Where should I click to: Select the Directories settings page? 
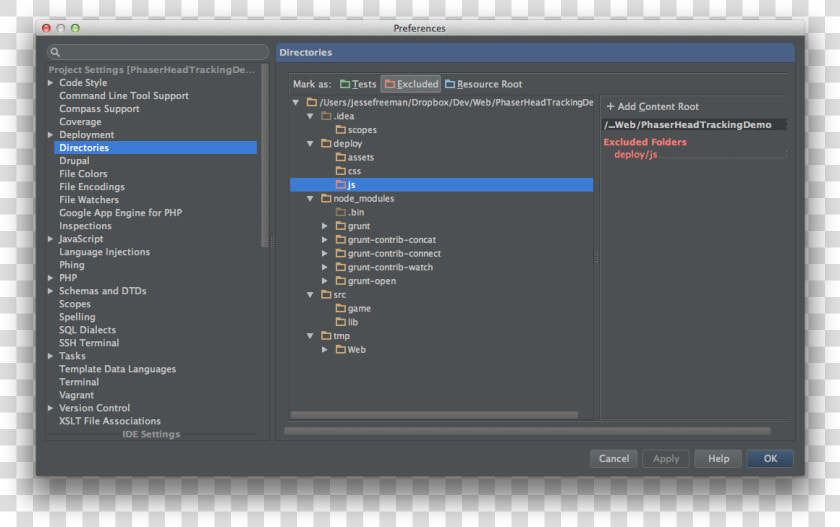click(x=155, y=148)
